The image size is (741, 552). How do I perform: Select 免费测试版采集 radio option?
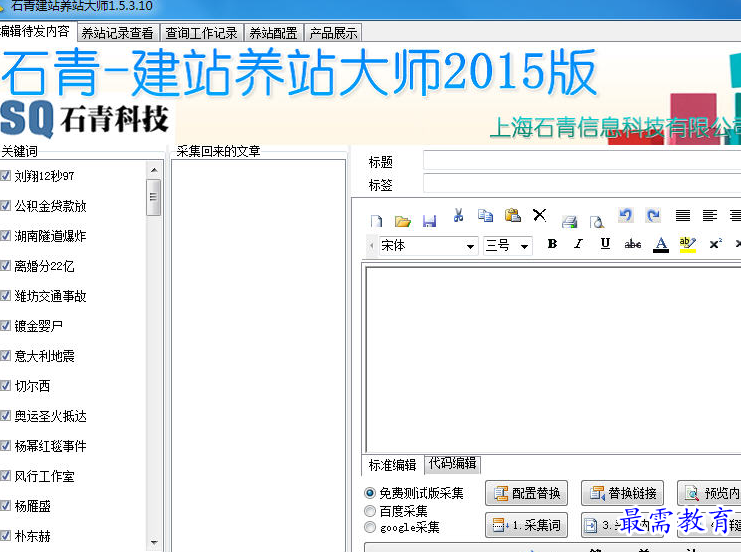pos(370,493)
